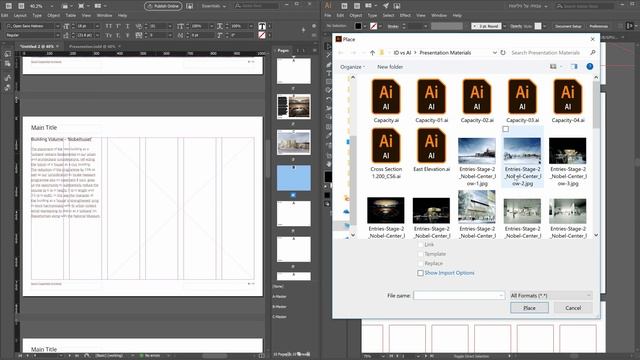
Task: Click the All Caps TT icon in InDesign
Action: pyautogui.click(x=109, y=26)
